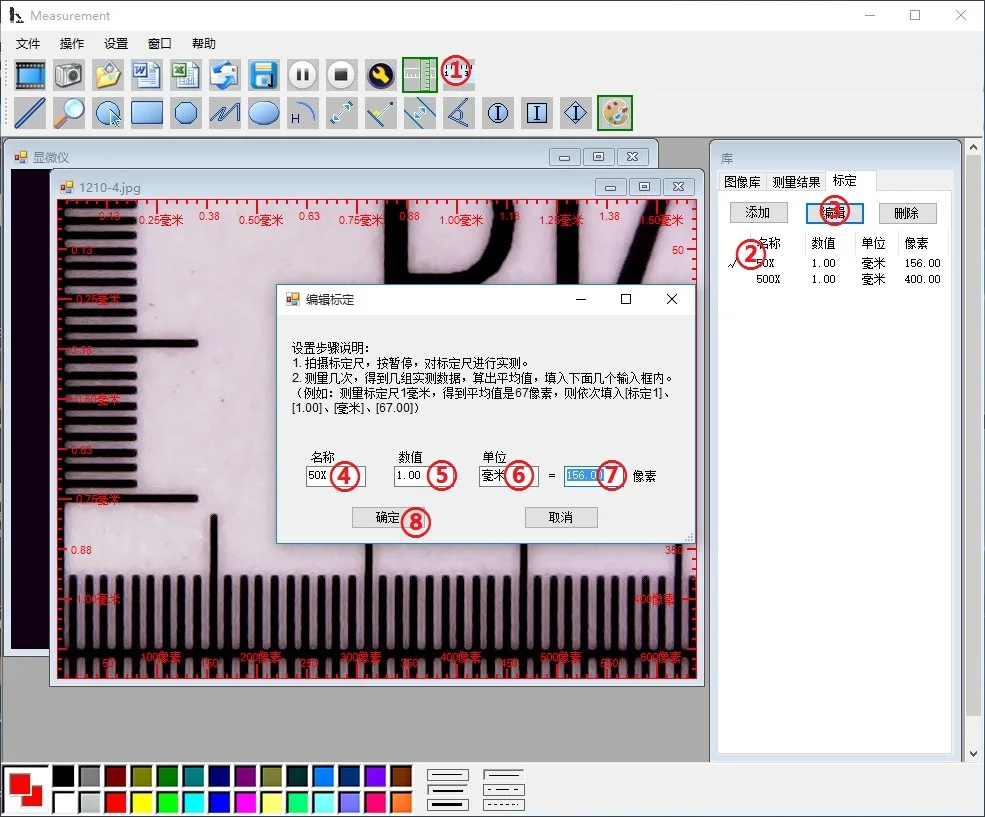Pick the orange color swatch

(401, 803)
